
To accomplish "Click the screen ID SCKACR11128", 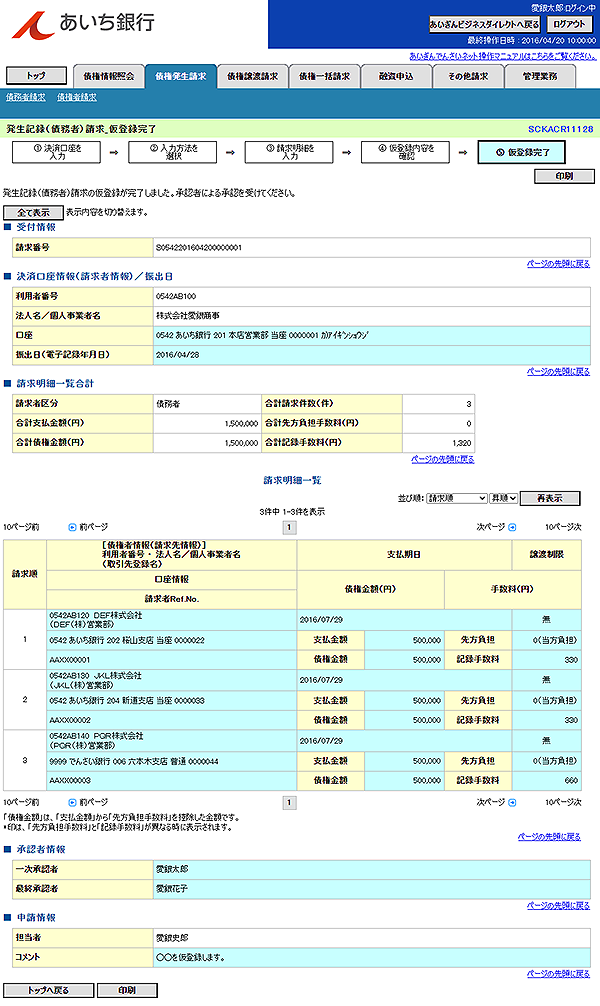I will [560, 129].
